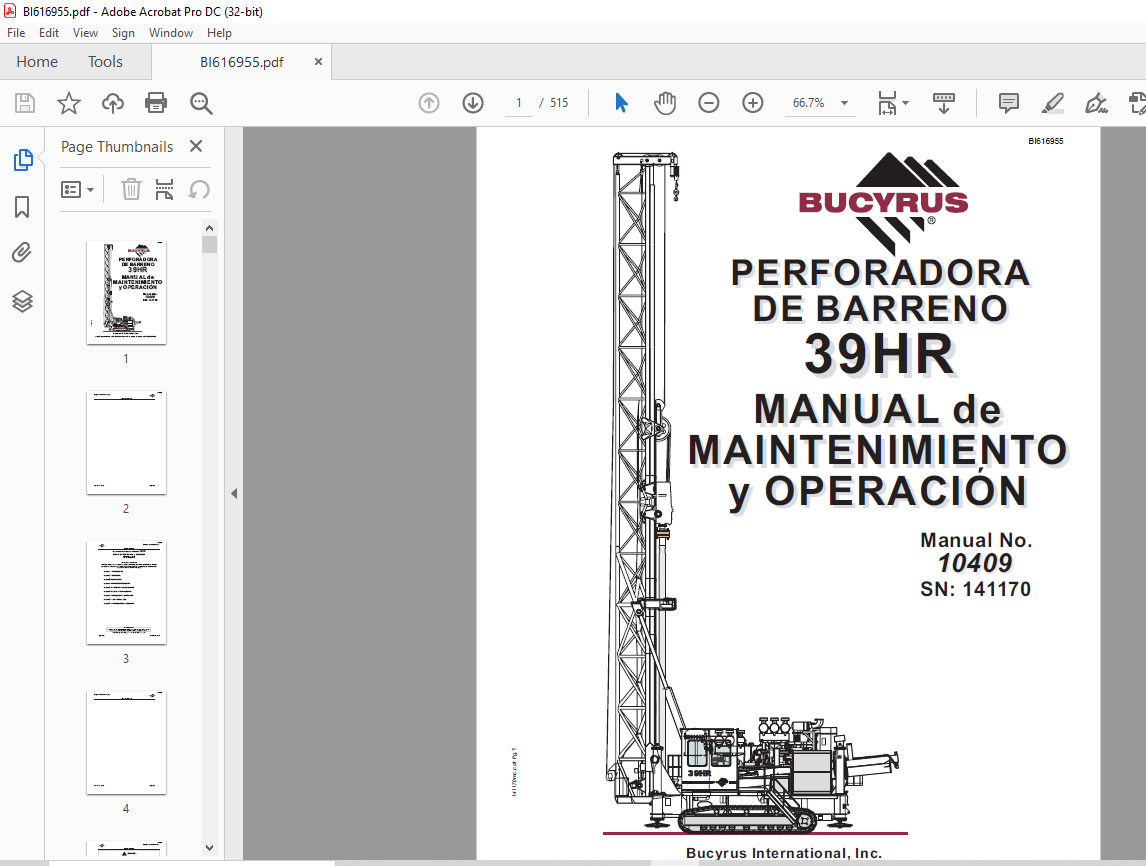Open the File menu

(16, 33)
